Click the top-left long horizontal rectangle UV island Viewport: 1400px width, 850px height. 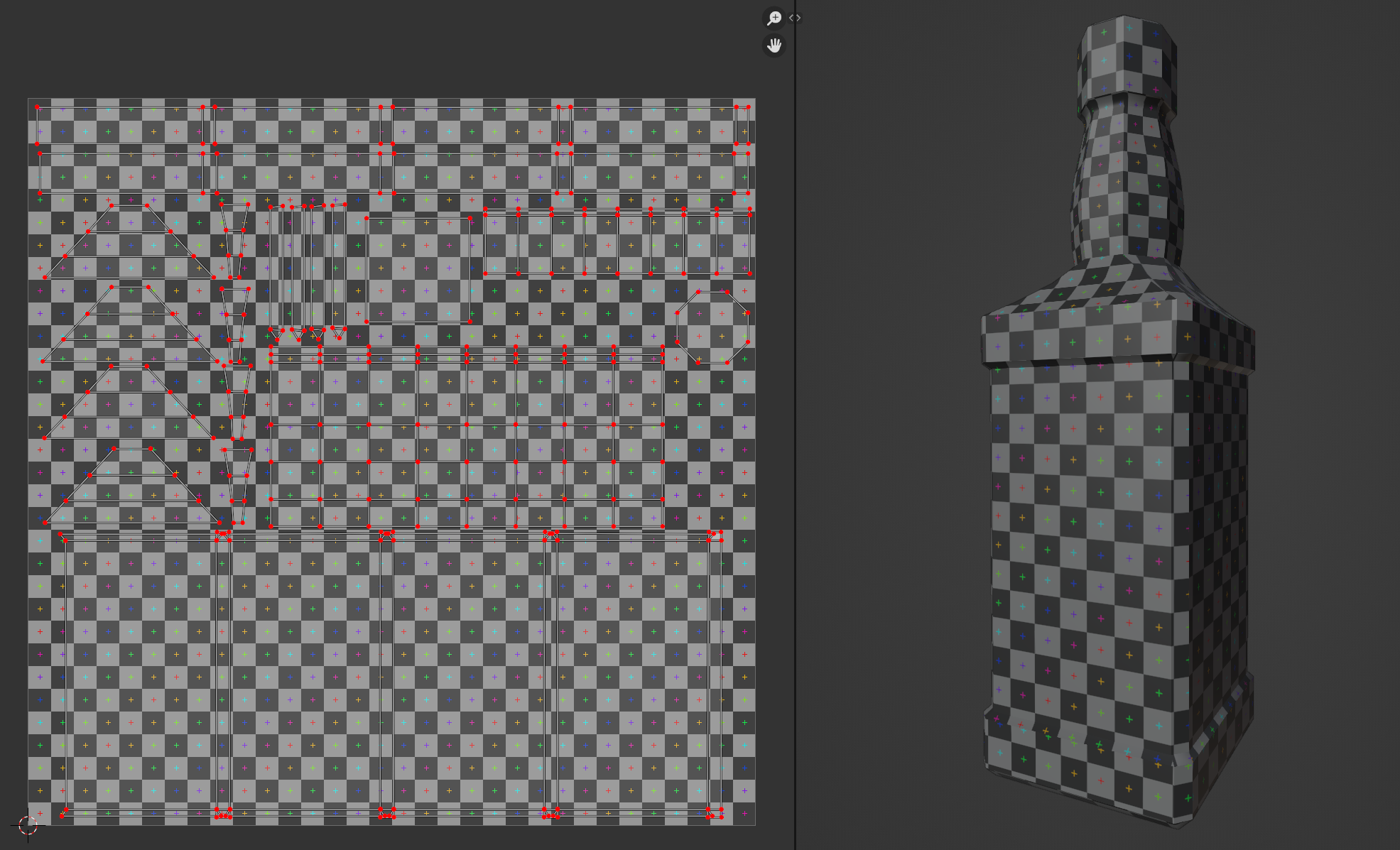tap(119, 126)
